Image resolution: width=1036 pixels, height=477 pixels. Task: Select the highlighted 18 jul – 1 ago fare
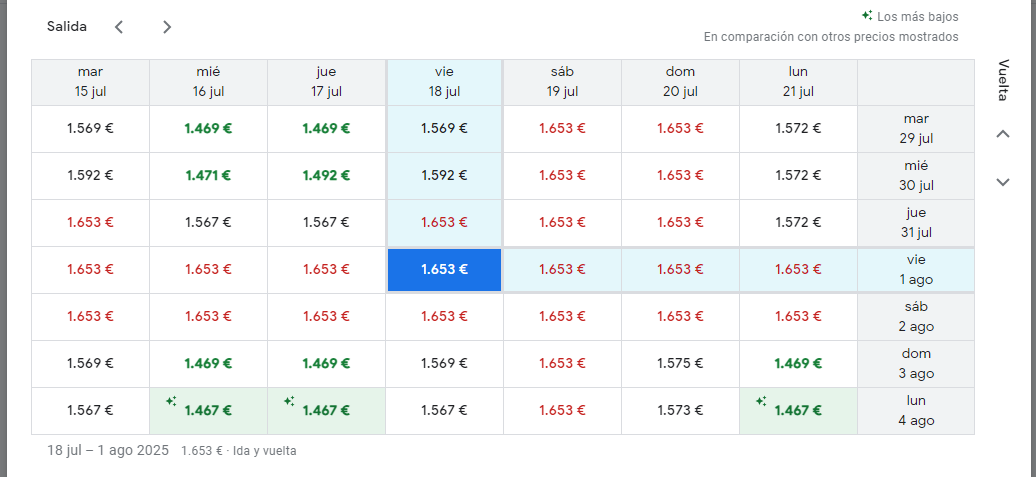click(x=445, y=270)
